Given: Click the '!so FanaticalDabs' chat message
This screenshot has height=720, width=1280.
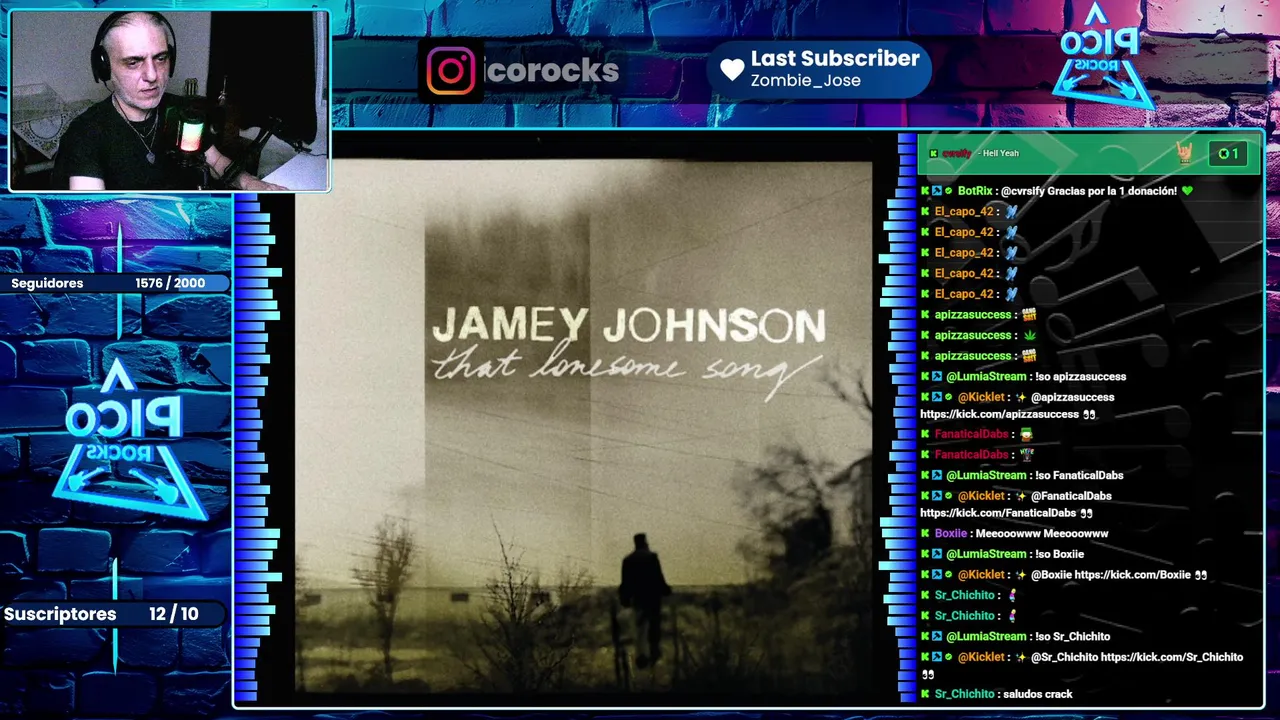Looking at the screenshot, I should pos(1080,476).
